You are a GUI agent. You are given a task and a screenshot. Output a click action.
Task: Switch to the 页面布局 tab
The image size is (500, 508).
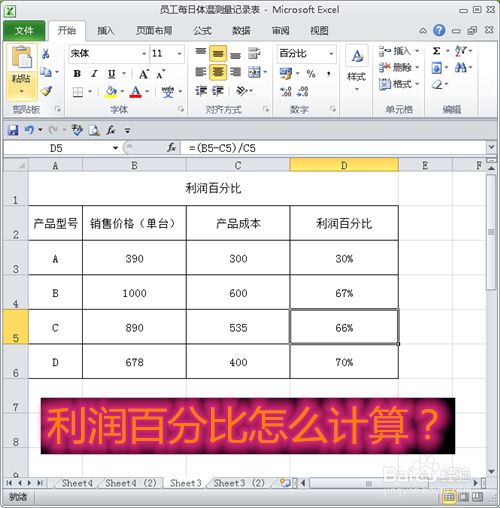[x=154, y=31]
